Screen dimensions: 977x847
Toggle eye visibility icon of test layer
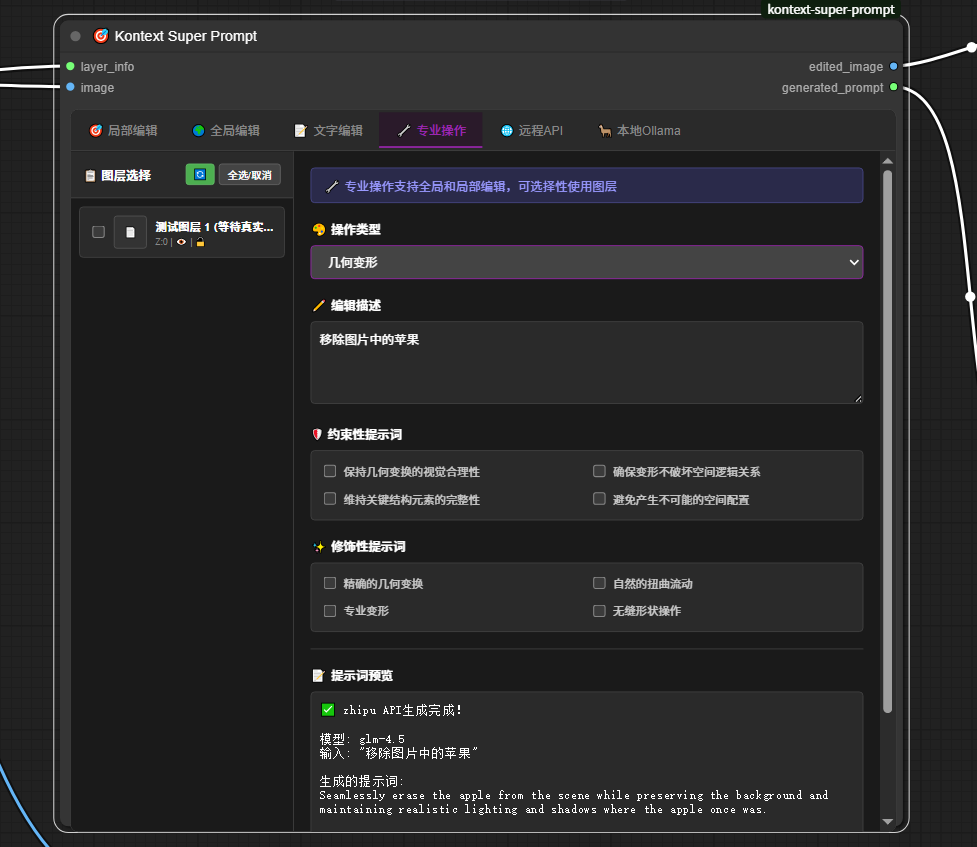point(181,242)
